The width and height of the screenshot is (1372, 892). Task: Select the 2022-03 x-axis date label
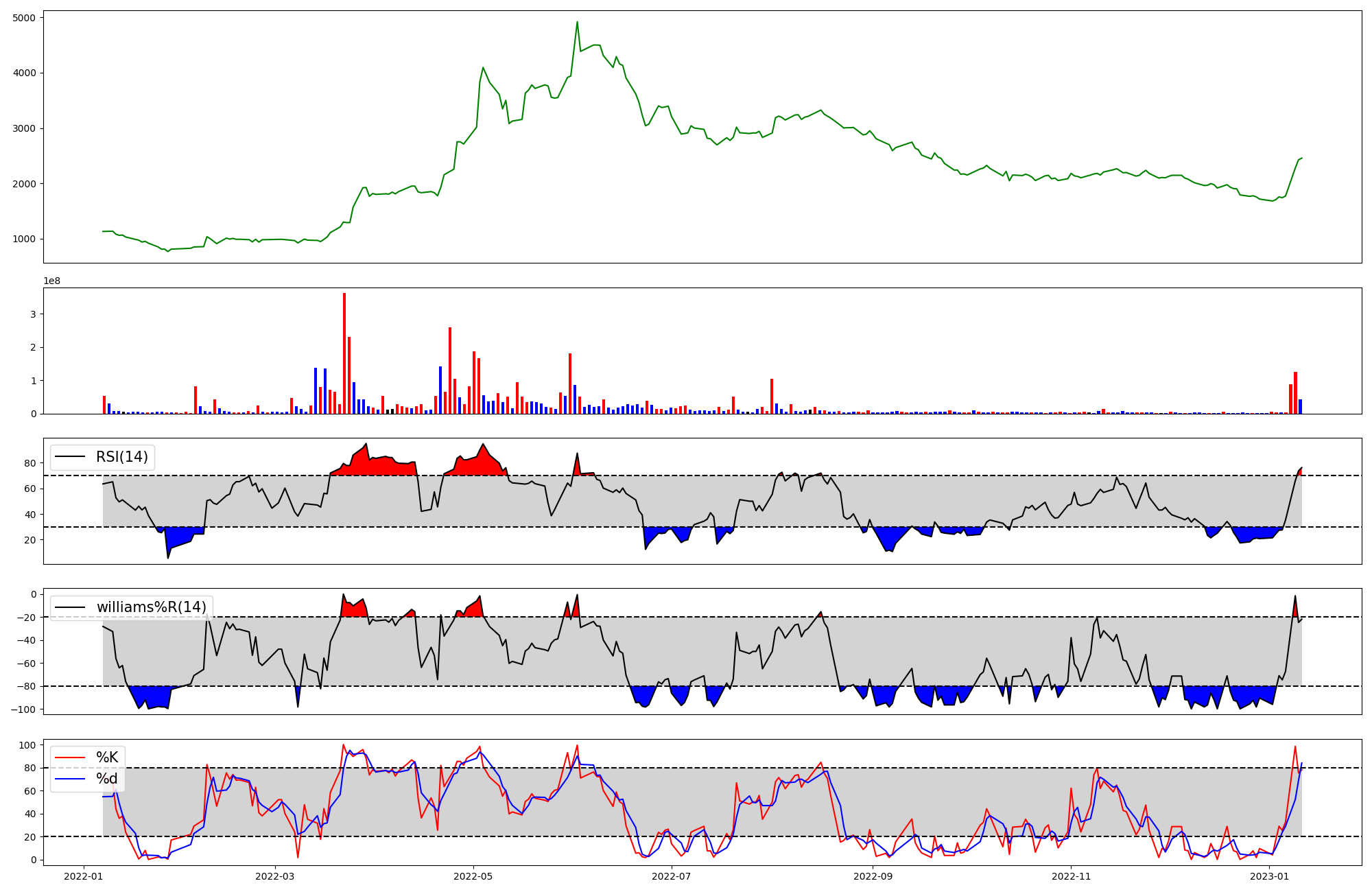tap(274, 876)
